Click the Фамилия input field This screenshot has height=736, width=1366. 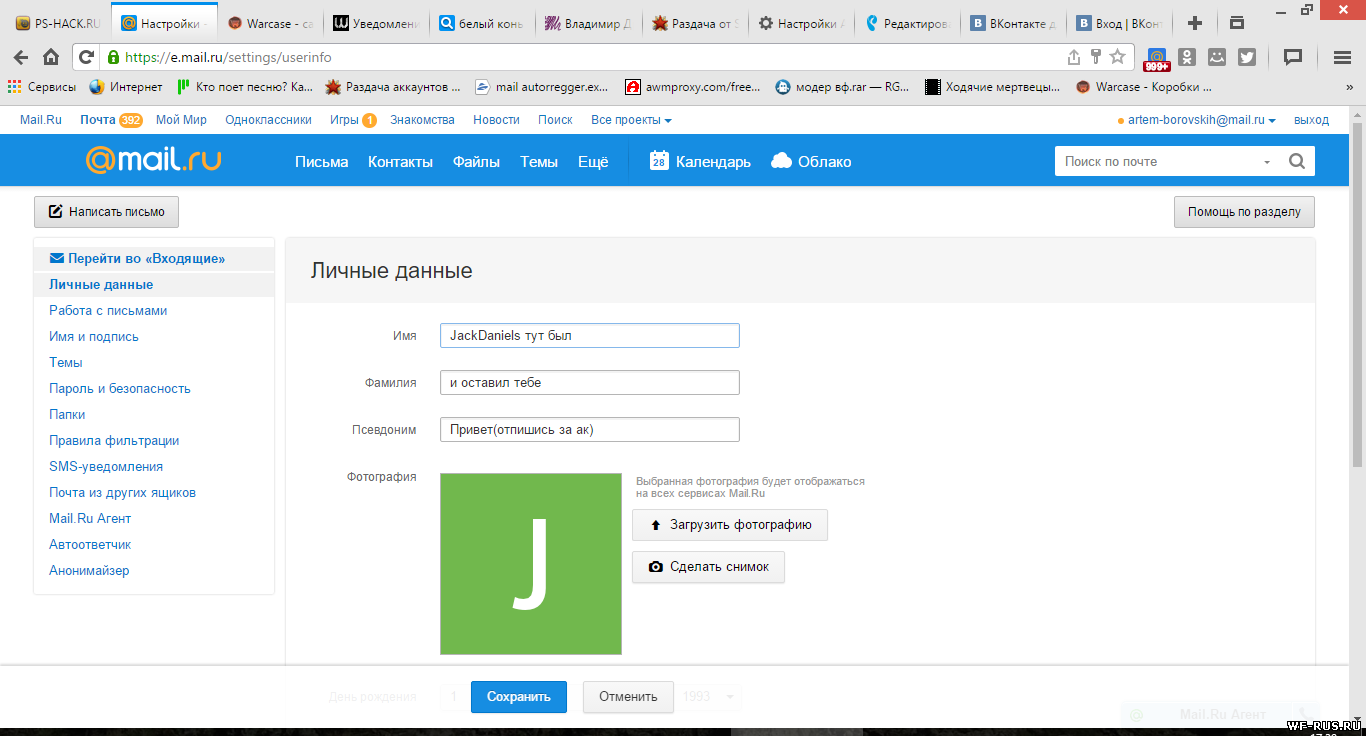[590, 383]
